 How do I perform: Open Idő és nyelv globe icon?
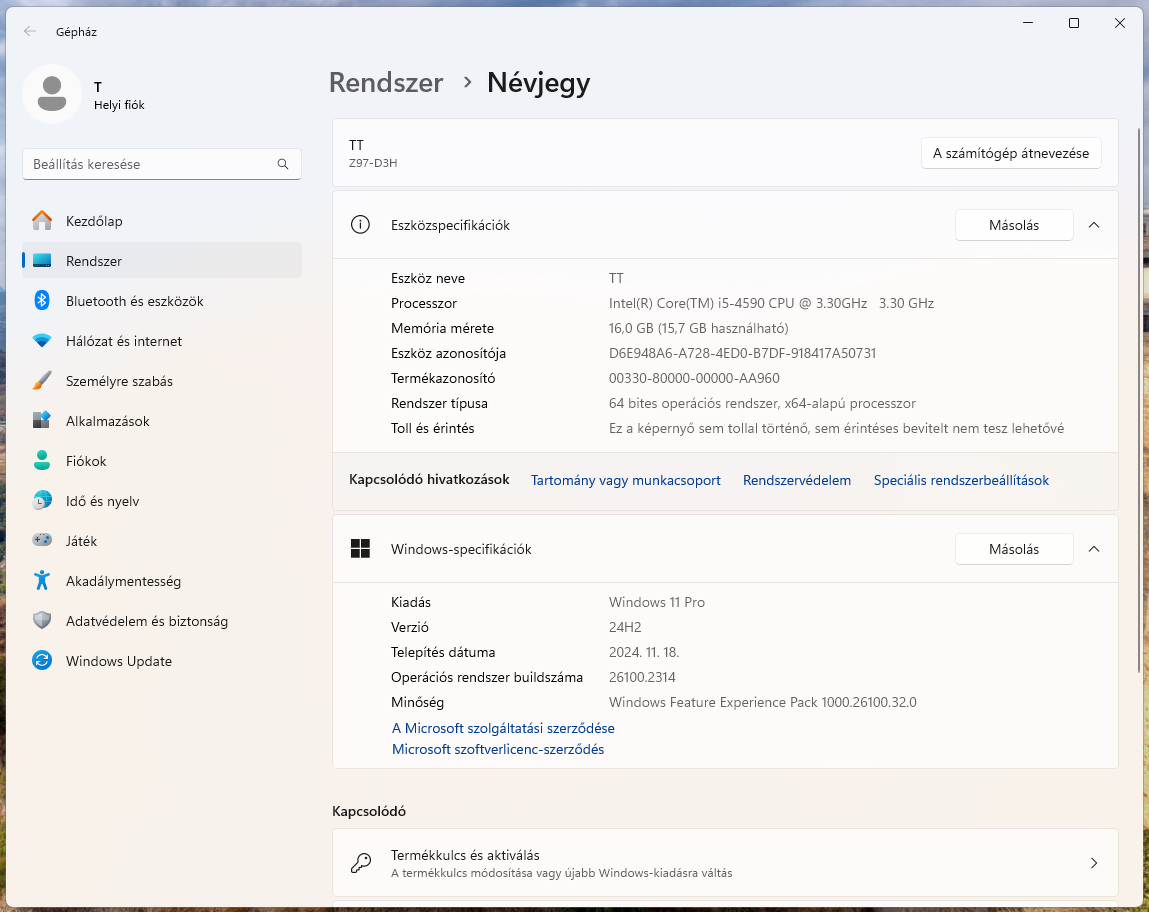pyautogui.click(x=42, y=501)
